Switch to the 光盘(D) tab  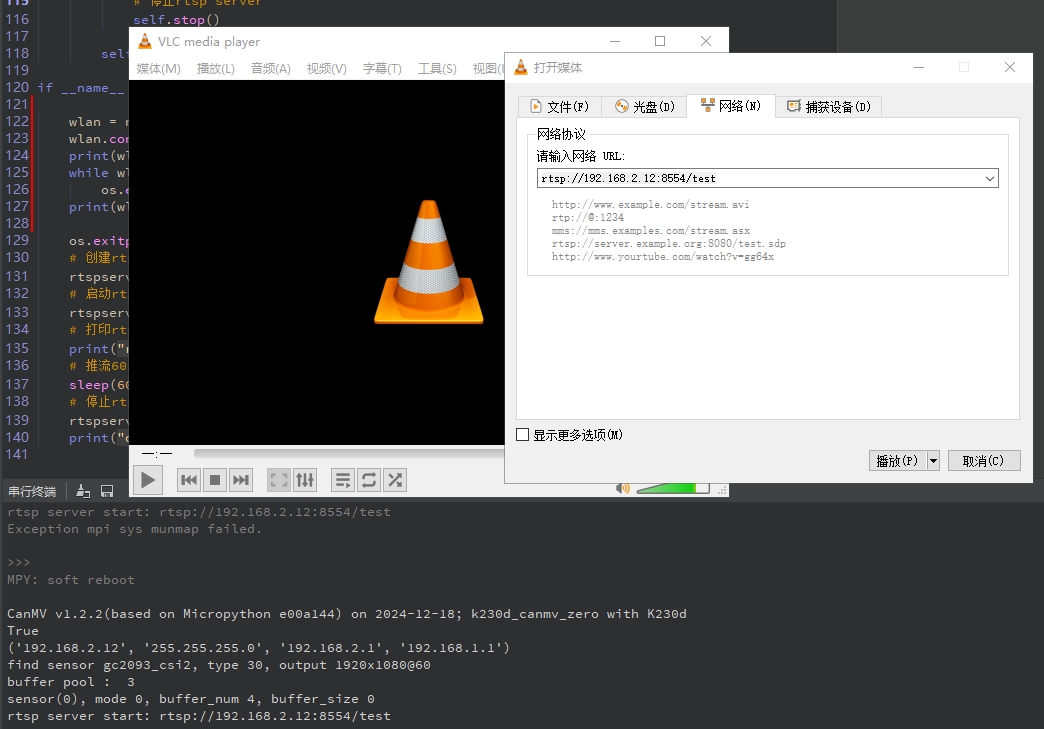pos(645,107)
